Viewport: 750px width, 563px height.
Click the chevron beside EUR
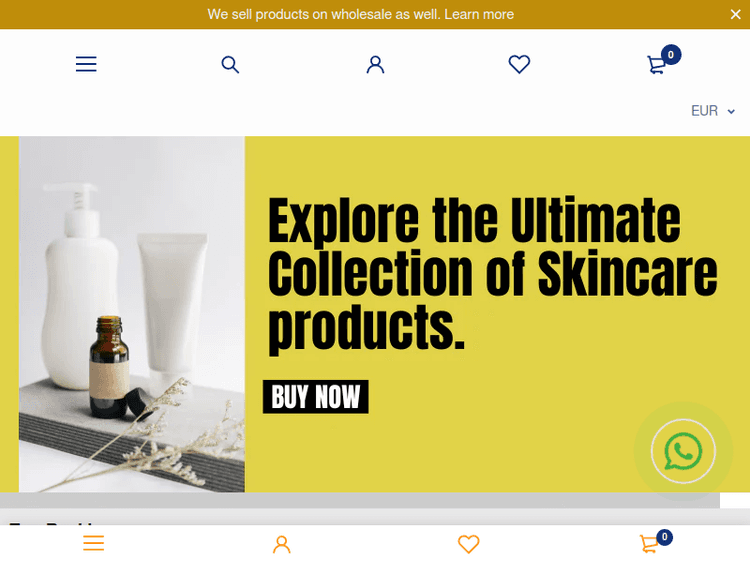coord(731,111)
